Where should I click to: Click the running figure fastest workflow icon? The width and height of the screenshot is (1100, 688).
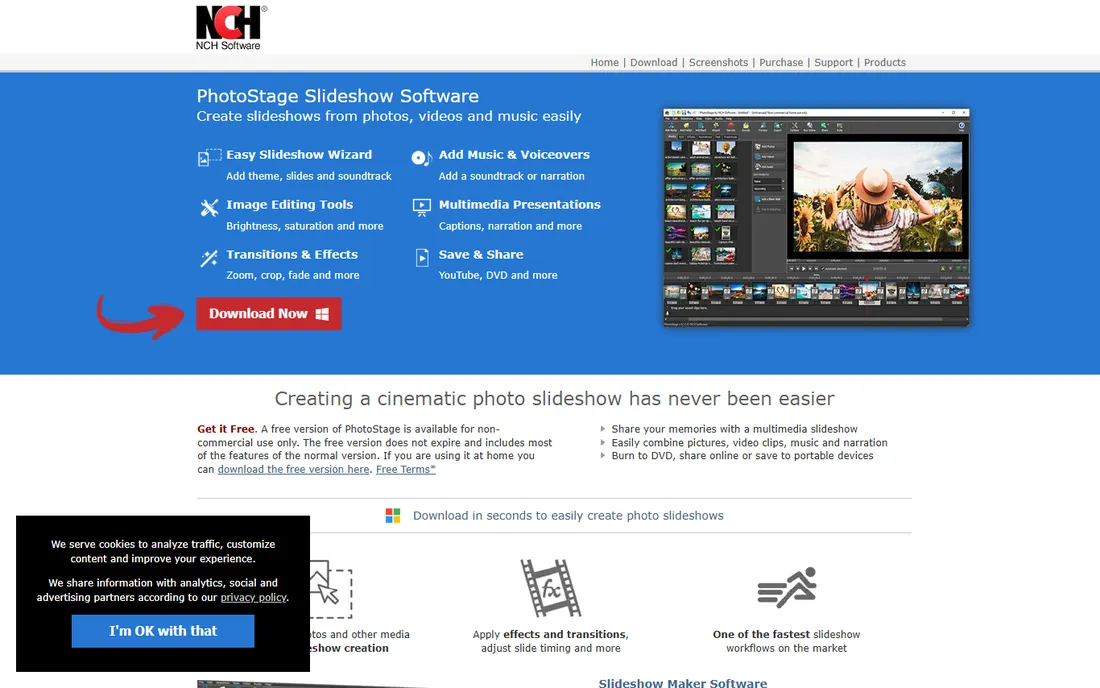(786, 587)
